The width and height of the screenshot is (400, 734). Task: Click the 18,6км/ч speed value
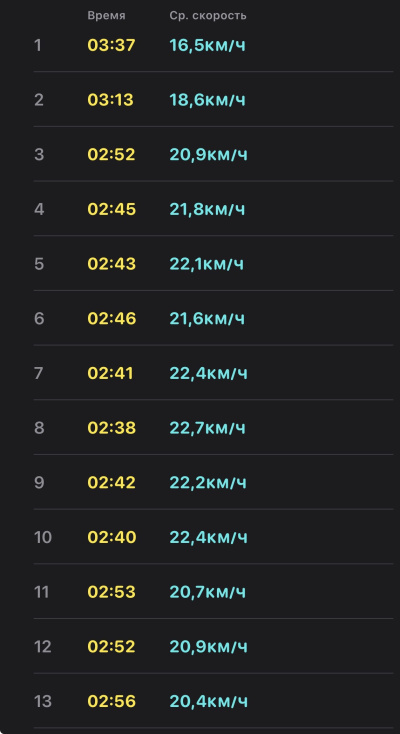(207, 100)
